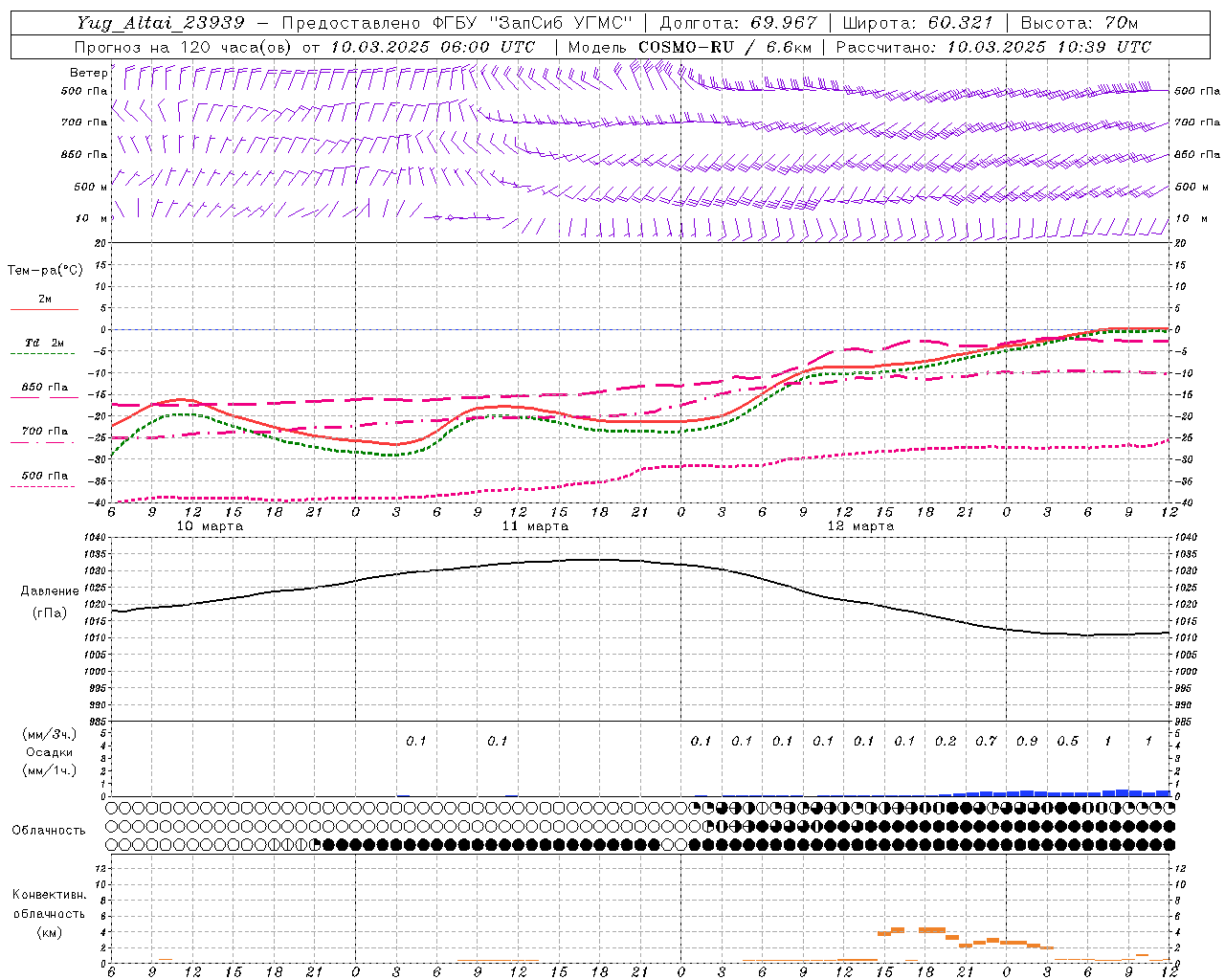Screen dimensions: 1225x980
Task: Click the legend line sample beneath 2м
Action: point(43,310)
